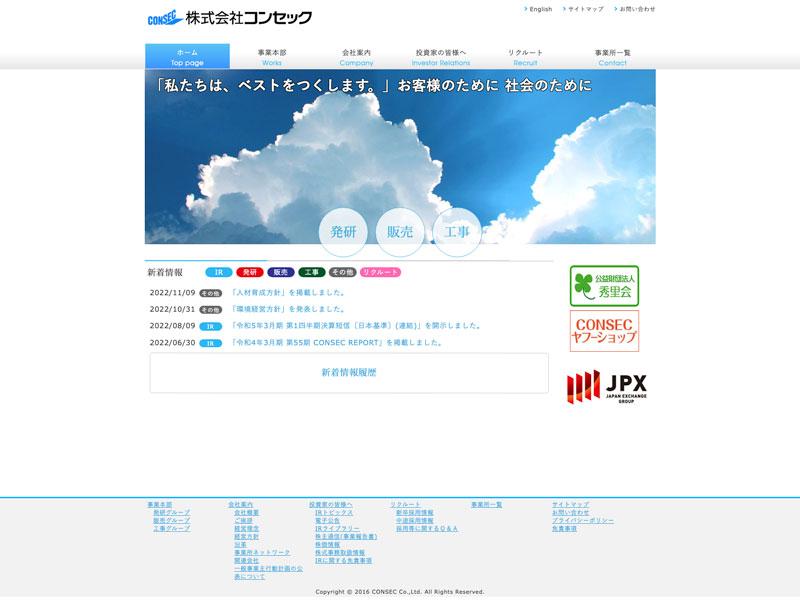This screenshot has width=800, height=600.
Task: Open the 人材育成方針 news article link
Action: point(288,293)
